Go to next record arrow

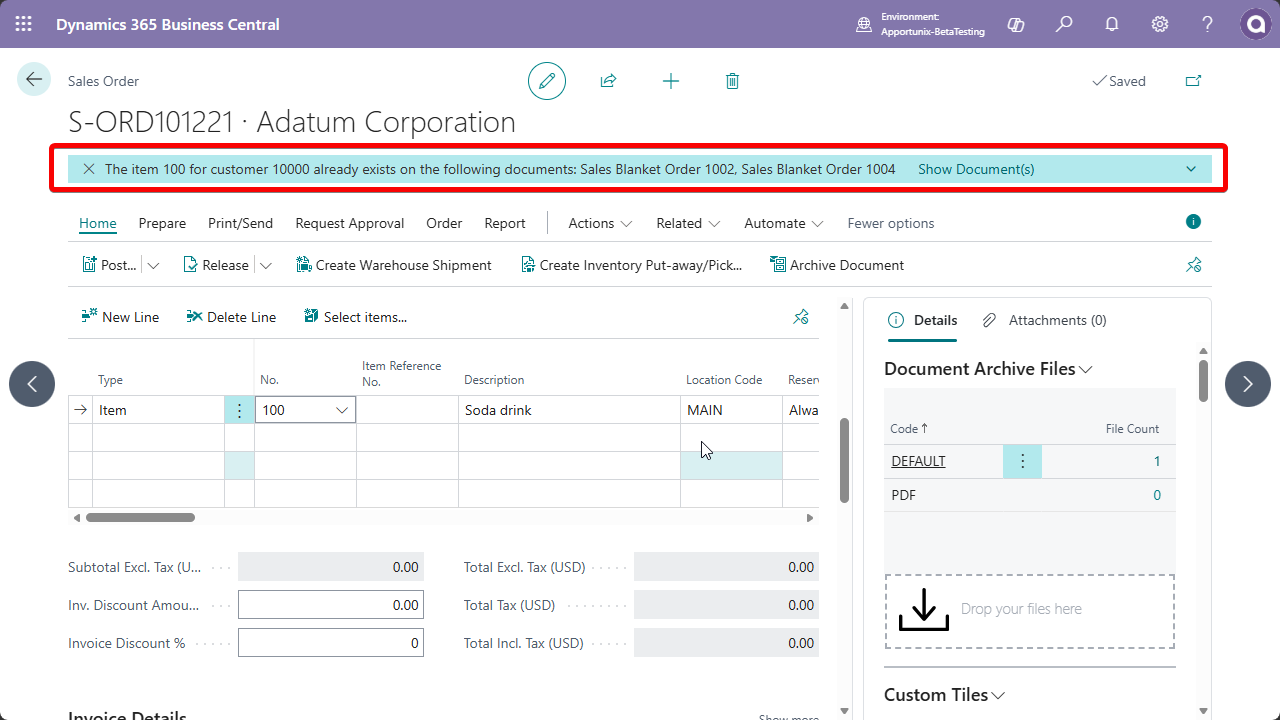point(1248,384)
